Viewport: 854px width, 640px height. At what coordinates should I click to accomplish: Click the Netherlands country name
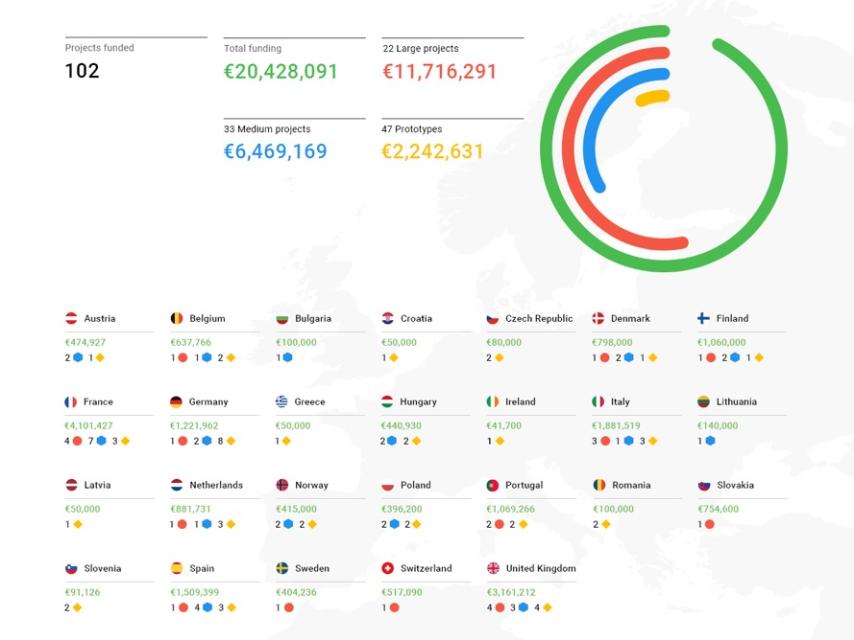tap(215, 485)
